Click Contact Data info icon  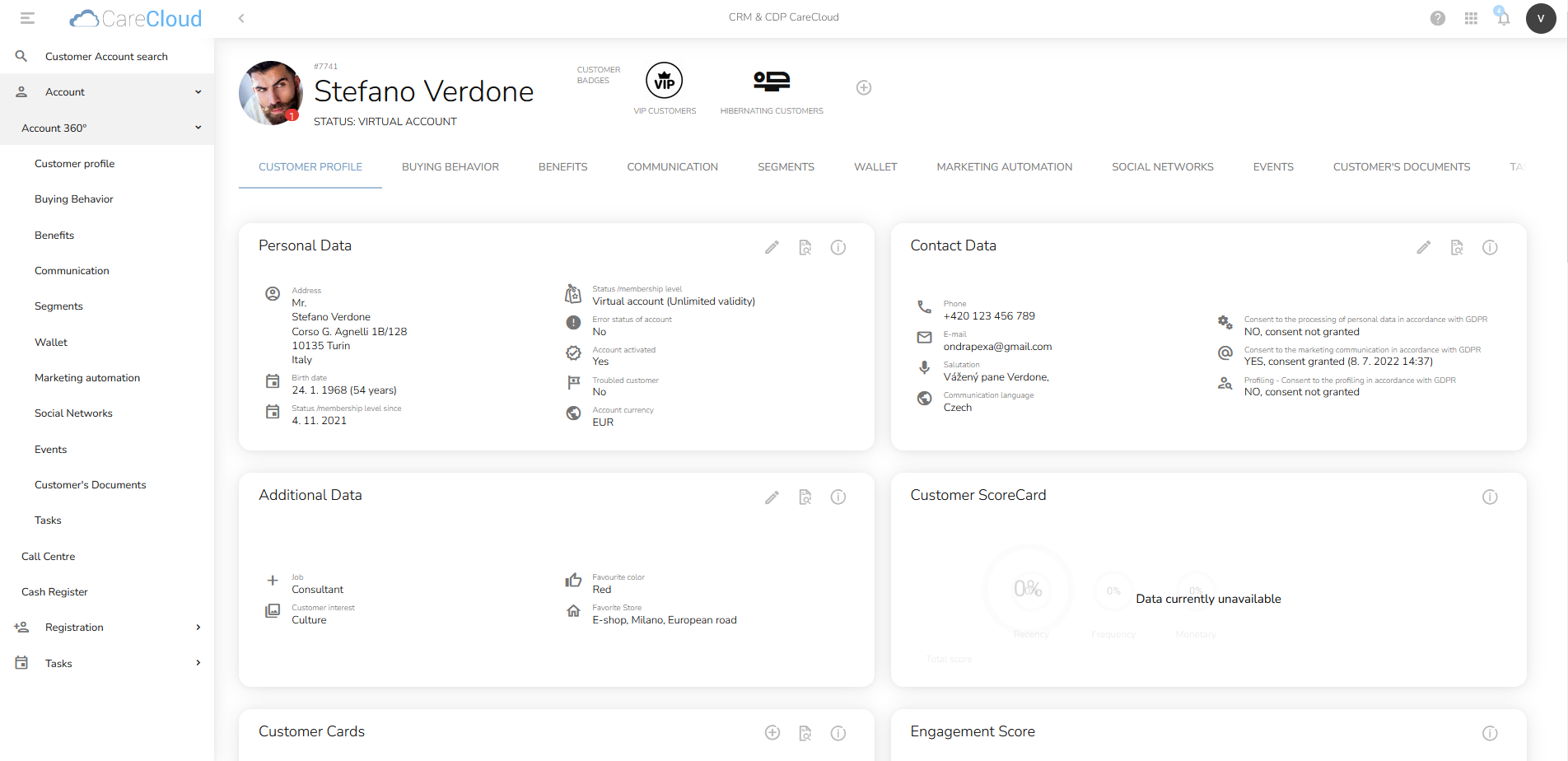coord(1490,247)
